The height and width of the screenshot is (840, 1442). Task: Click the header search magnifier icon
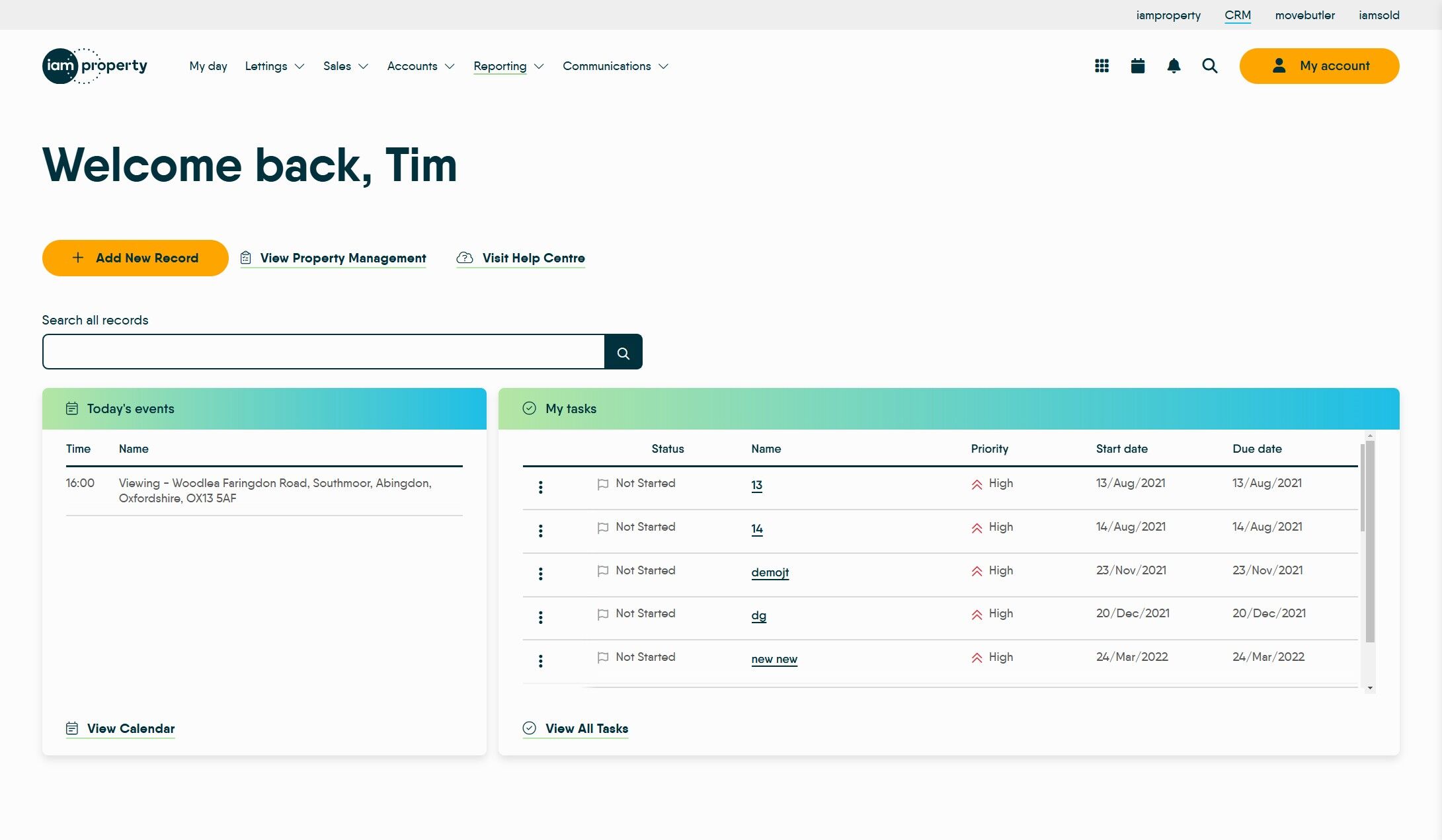point(1209,66)
